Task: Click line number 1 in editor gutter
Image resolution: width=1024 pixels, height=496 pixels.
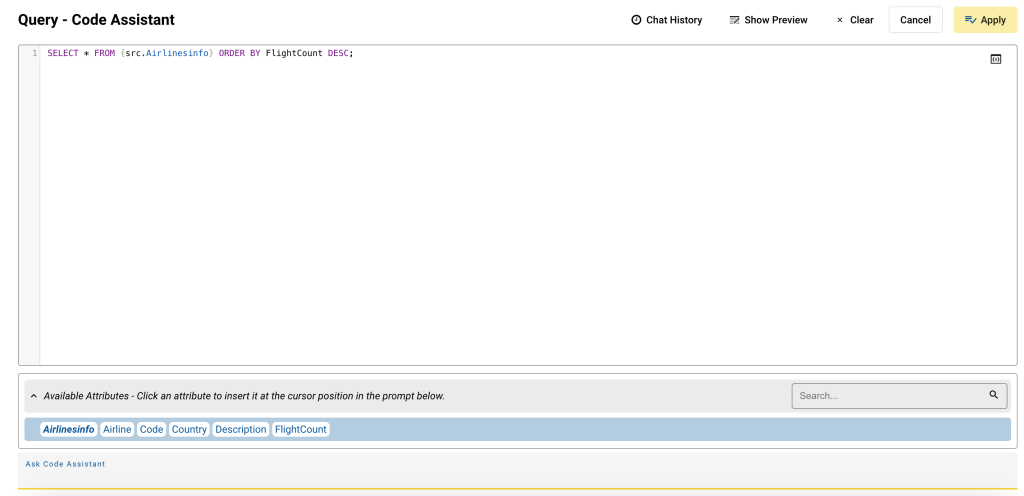Action: tap(34, 53)
